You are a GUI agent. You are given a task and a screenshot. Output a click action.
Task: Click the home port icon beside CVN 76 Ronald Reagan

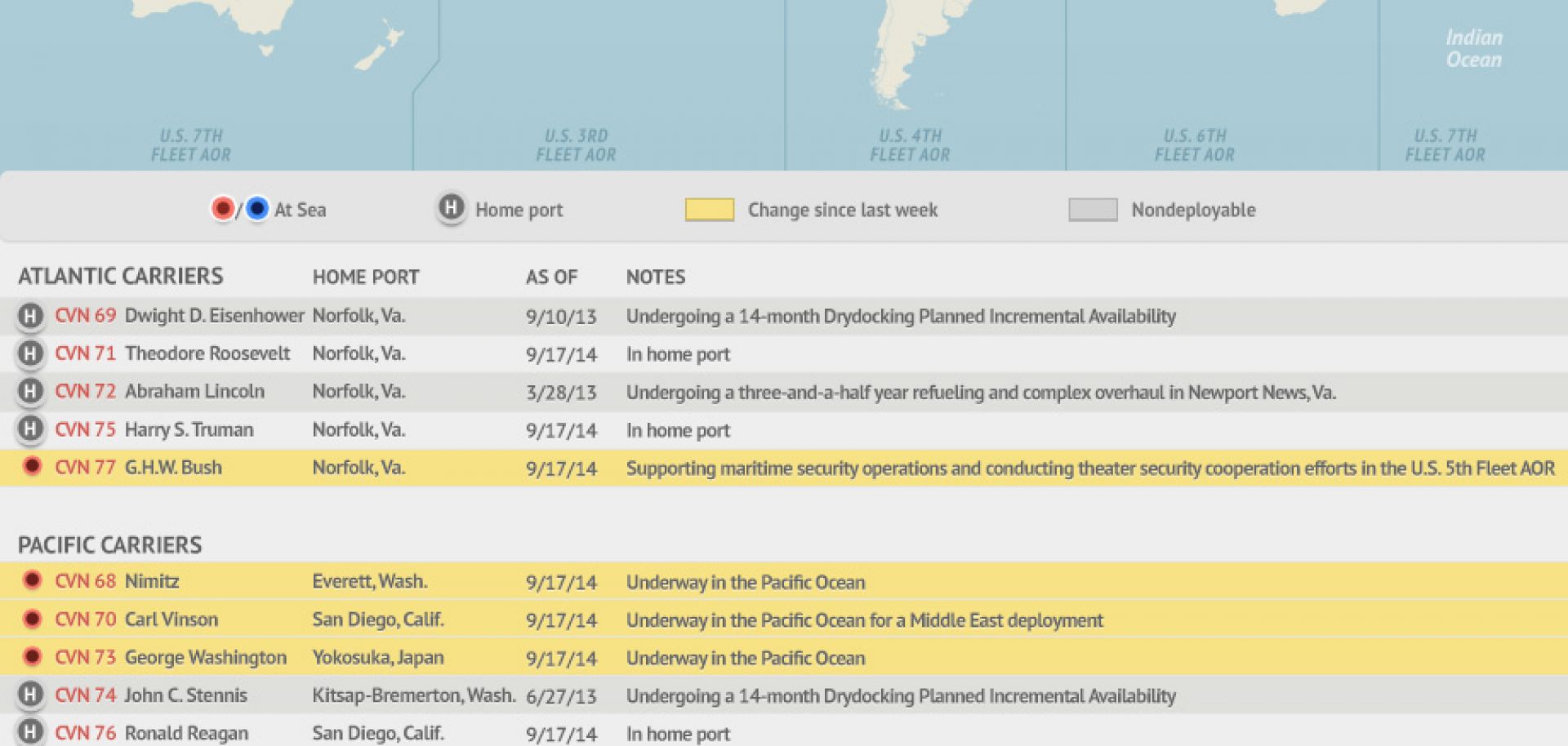point(30,732)
